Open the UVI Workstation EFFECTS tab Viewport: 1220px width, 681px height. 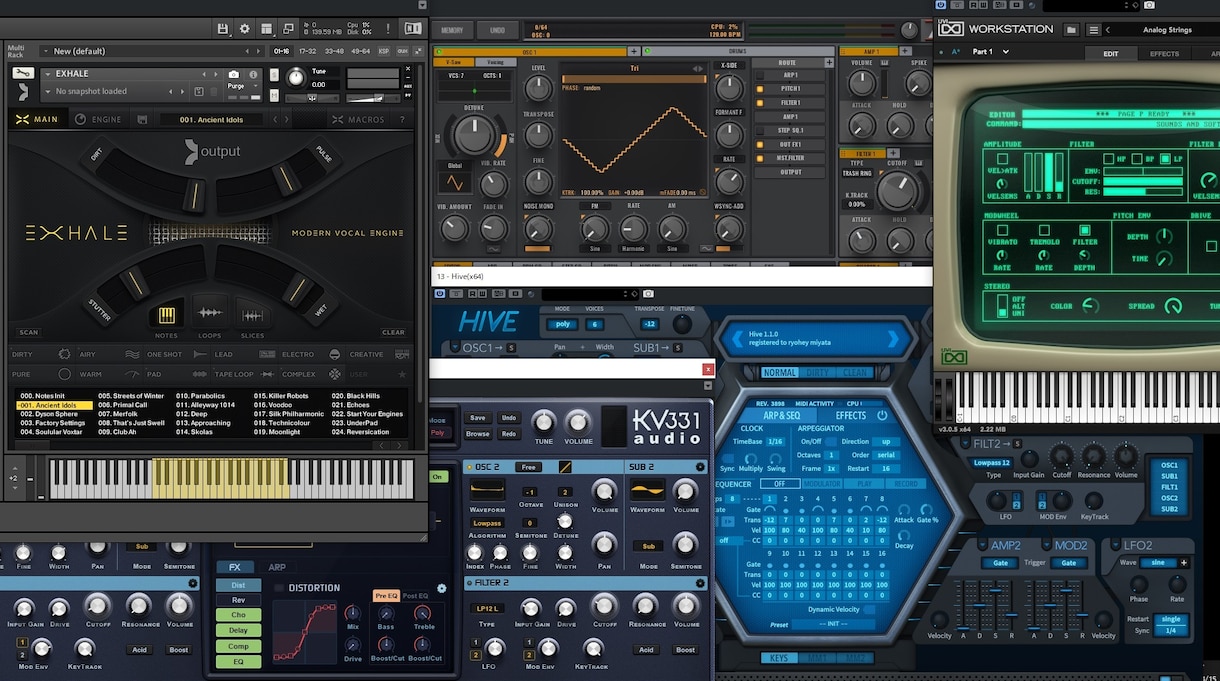[x=1164, y=54]
